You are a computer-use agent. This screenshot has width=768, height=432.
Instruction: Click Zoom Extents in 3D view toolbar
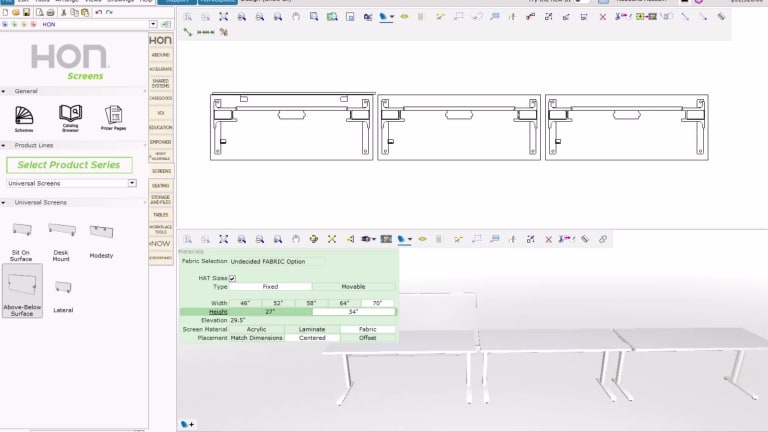[x=223, y=239]
